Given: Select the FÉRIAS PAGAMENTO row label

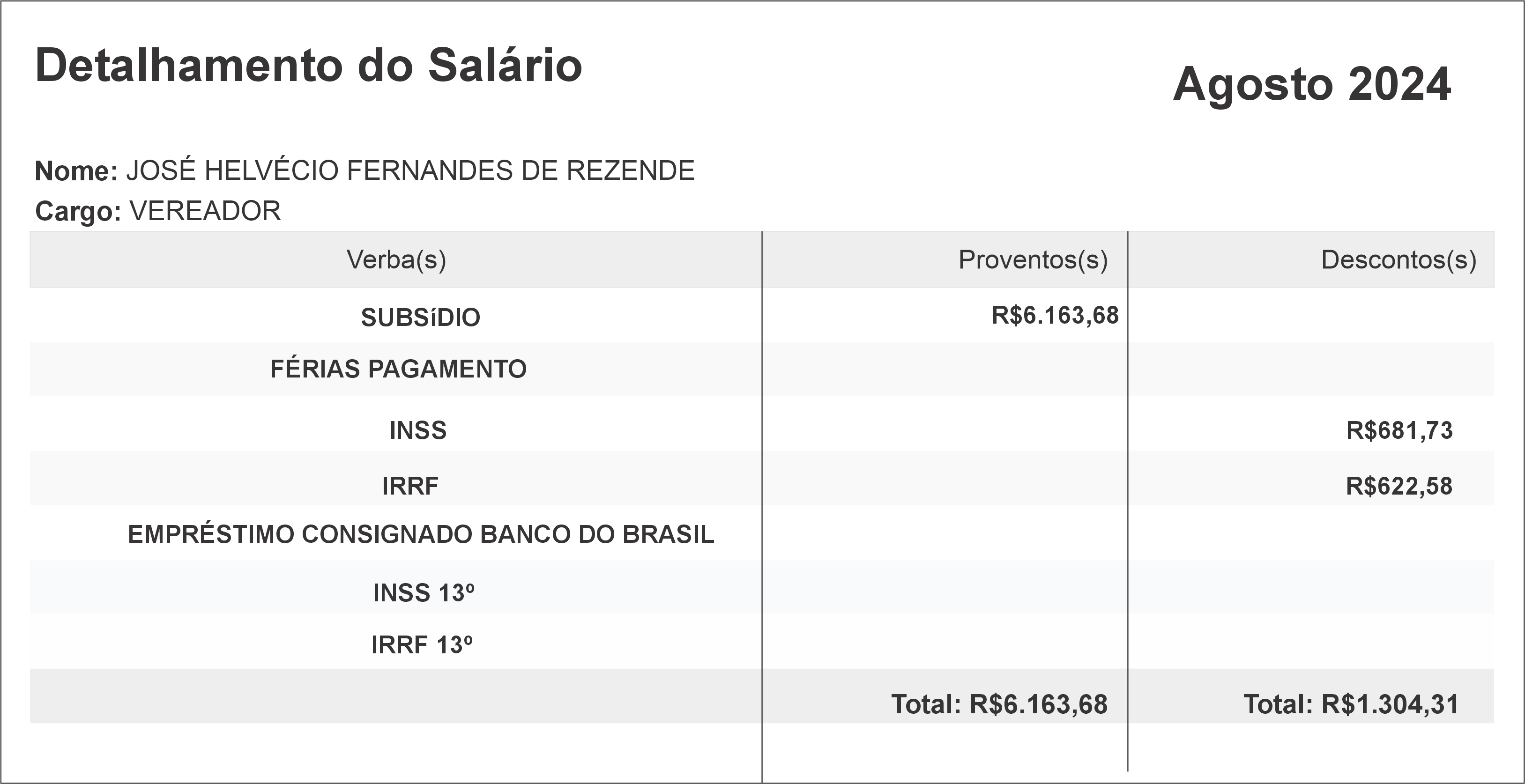Looking at the screenshot, I should (398, 369).
